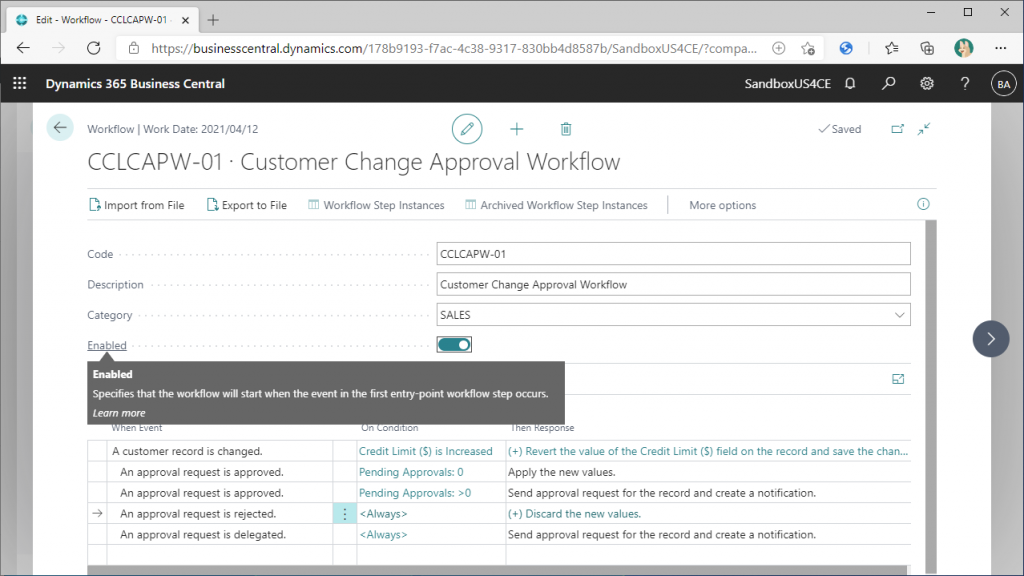Viewport: 1024px width, 576px height.
Task: Open browser Collections
Action: pos(927,48)
